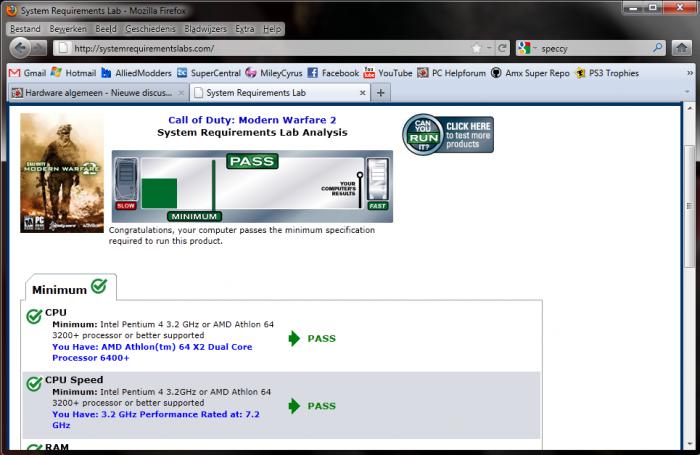Click the scrollbar down arrow

pos(689,444)
